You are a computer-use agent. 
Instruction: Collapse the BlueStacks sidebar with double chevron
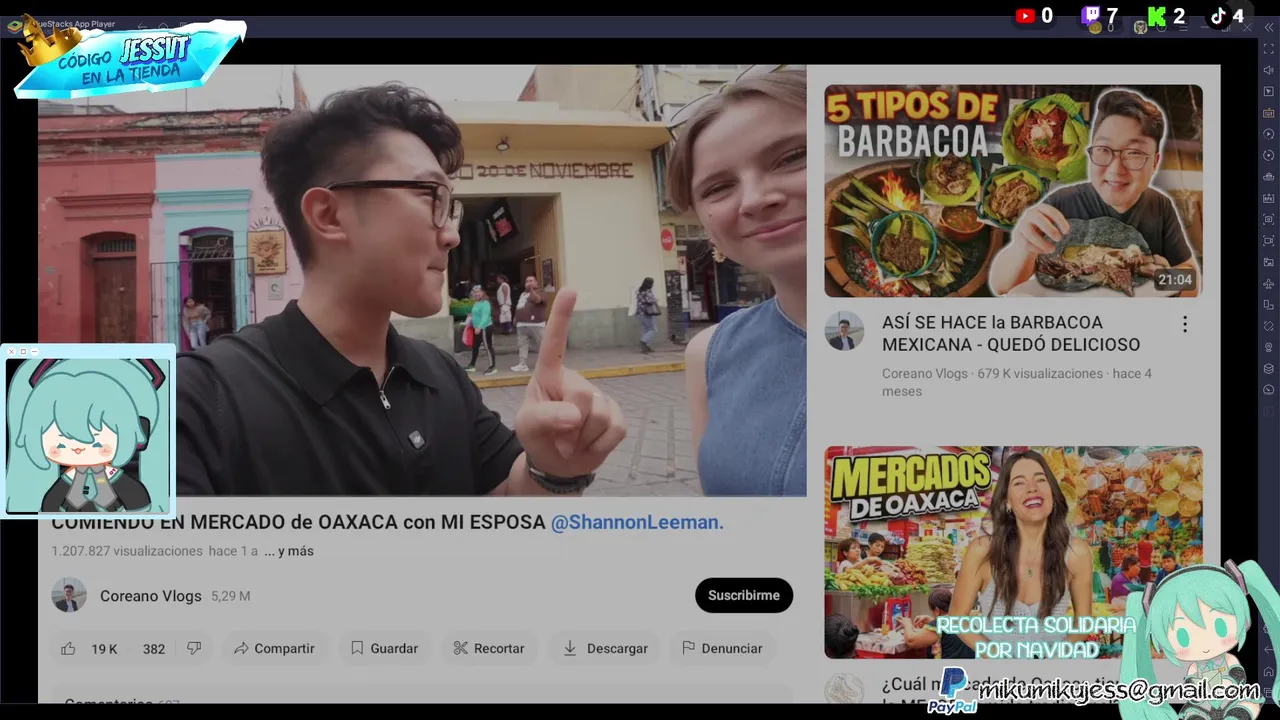point(1269,27)
